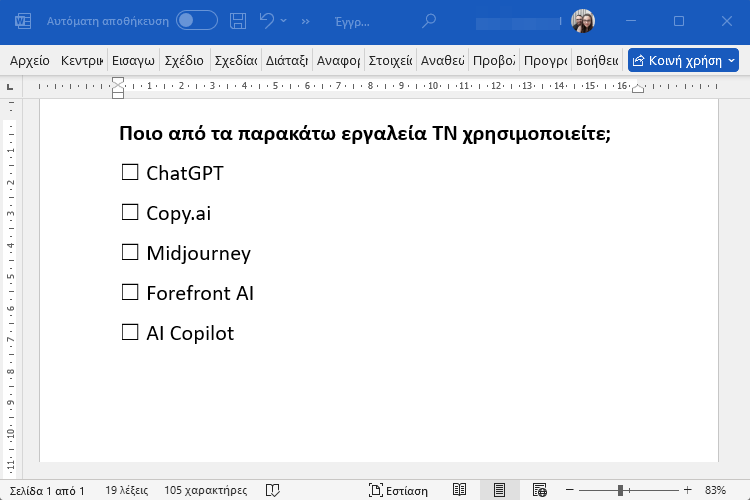Click the 105 χαρακτήρες status entry
Image resolution: width=750 pixels, height=500 pixels.
(x=206, y=490)
